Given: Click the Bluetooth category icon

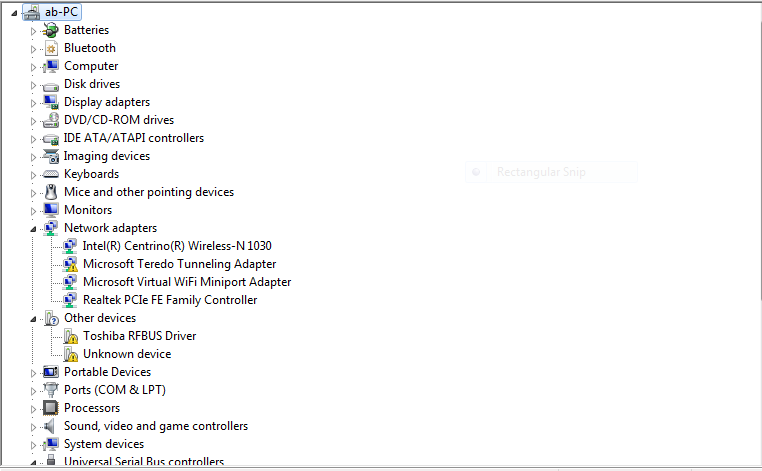Looking at the screenshot, I should coord(51,48).
